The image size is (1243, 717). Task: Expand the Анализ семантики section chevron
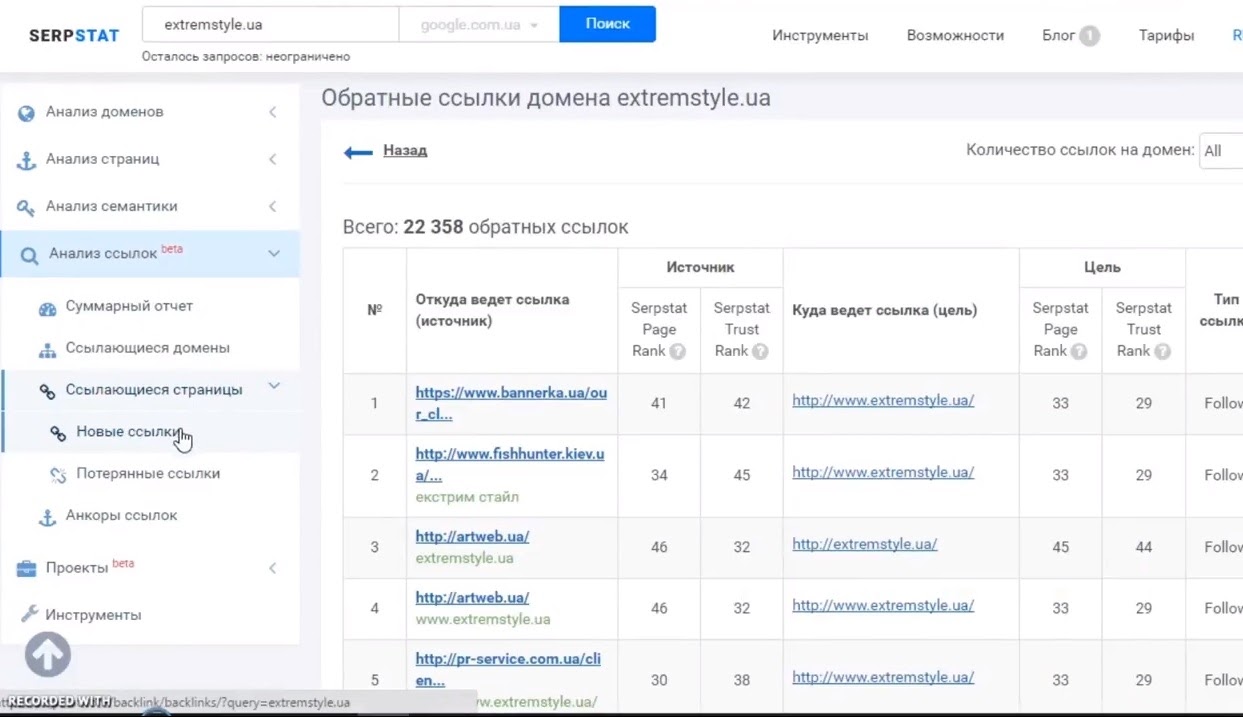point(273,207)
